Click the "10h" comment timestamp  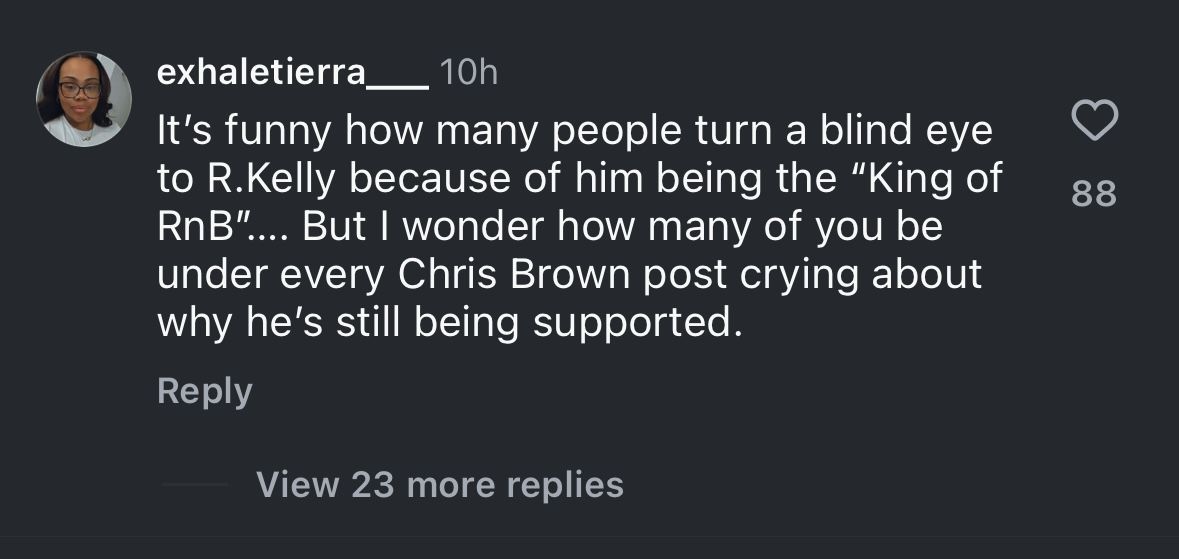(468, 73)
